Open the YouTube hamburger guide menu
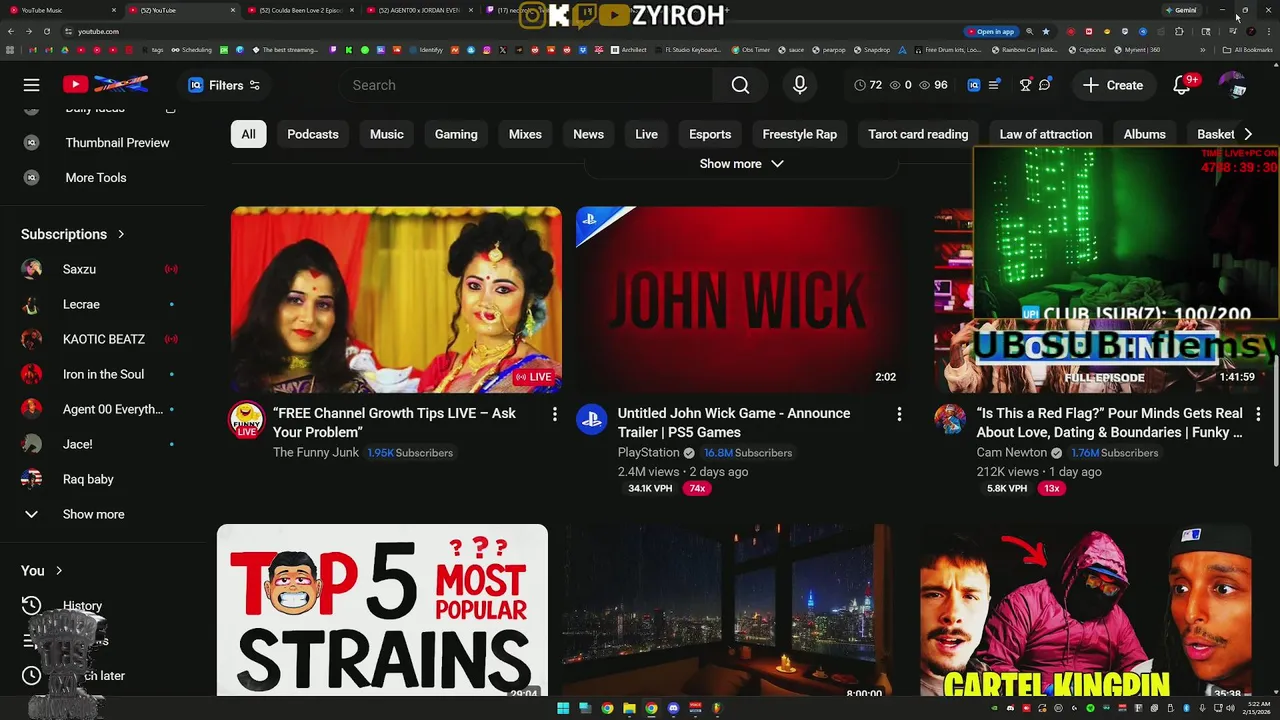This screenshot has height=720, width=1280. [x=32, y=85]
